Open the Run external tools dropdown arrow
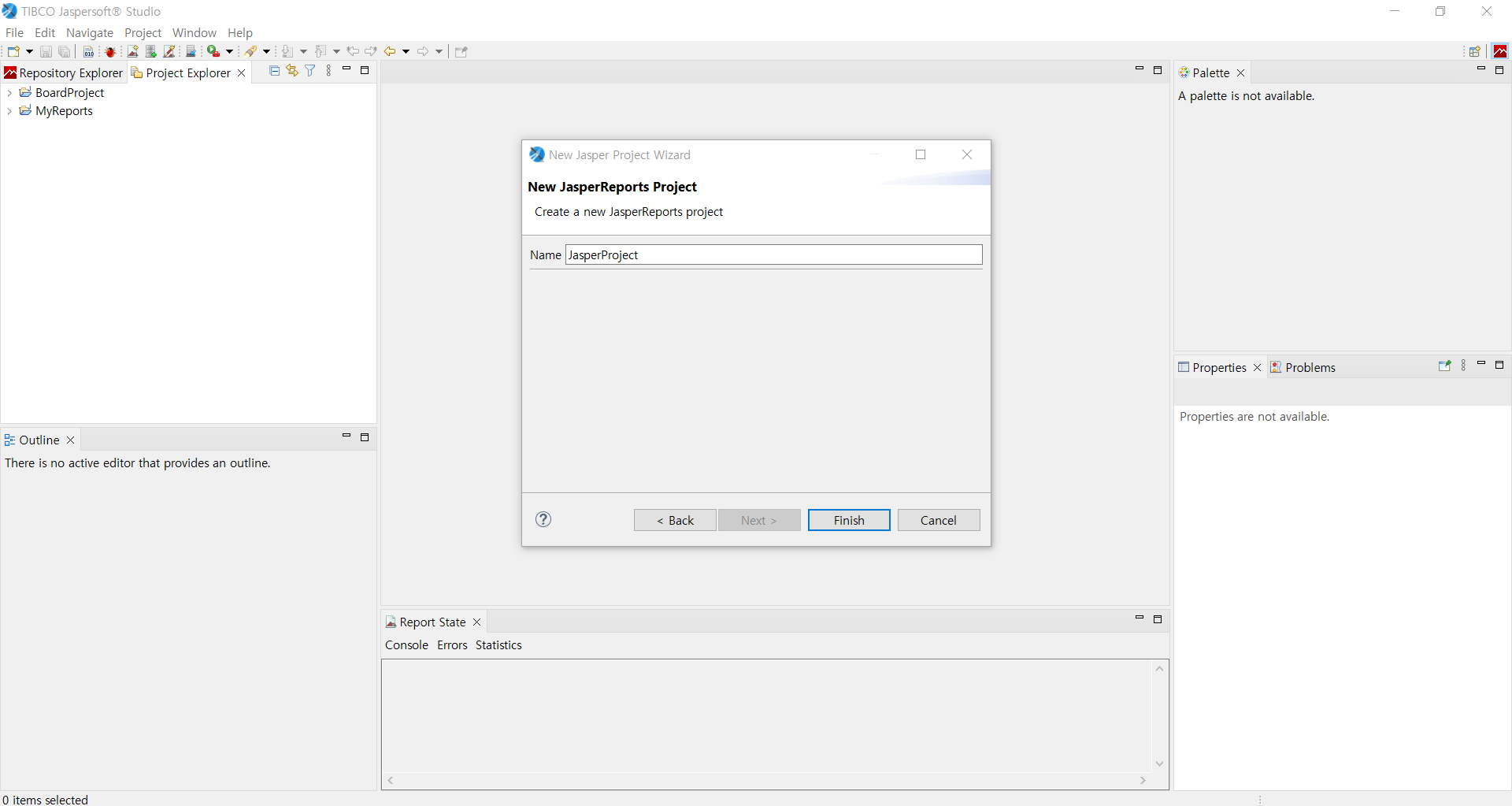 [230, 52]
